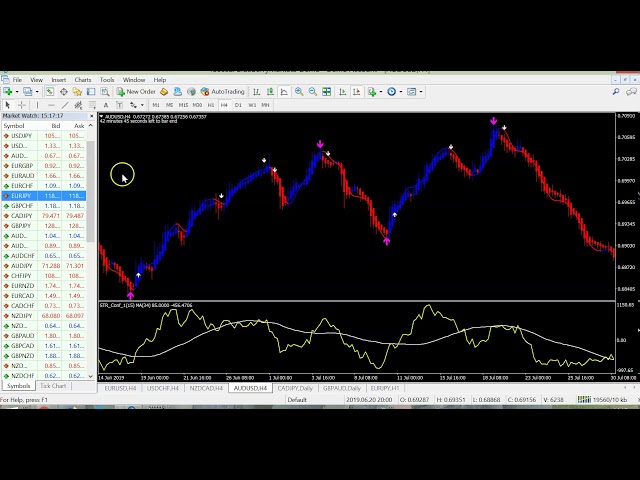
Task: Click the New Order toolbar button
Action: tap(136, 91)
